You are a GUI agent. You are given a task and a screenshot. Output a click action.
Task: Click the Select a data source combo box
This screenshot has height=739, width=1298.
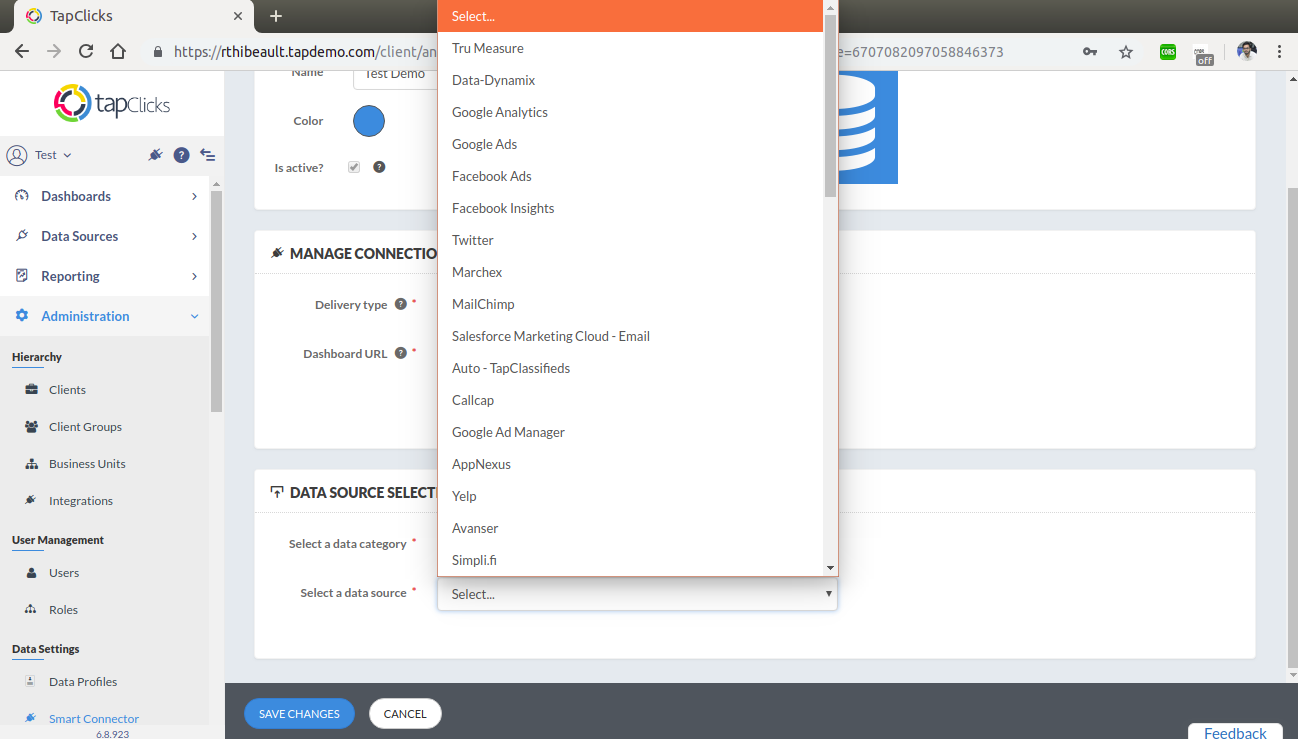637,594
